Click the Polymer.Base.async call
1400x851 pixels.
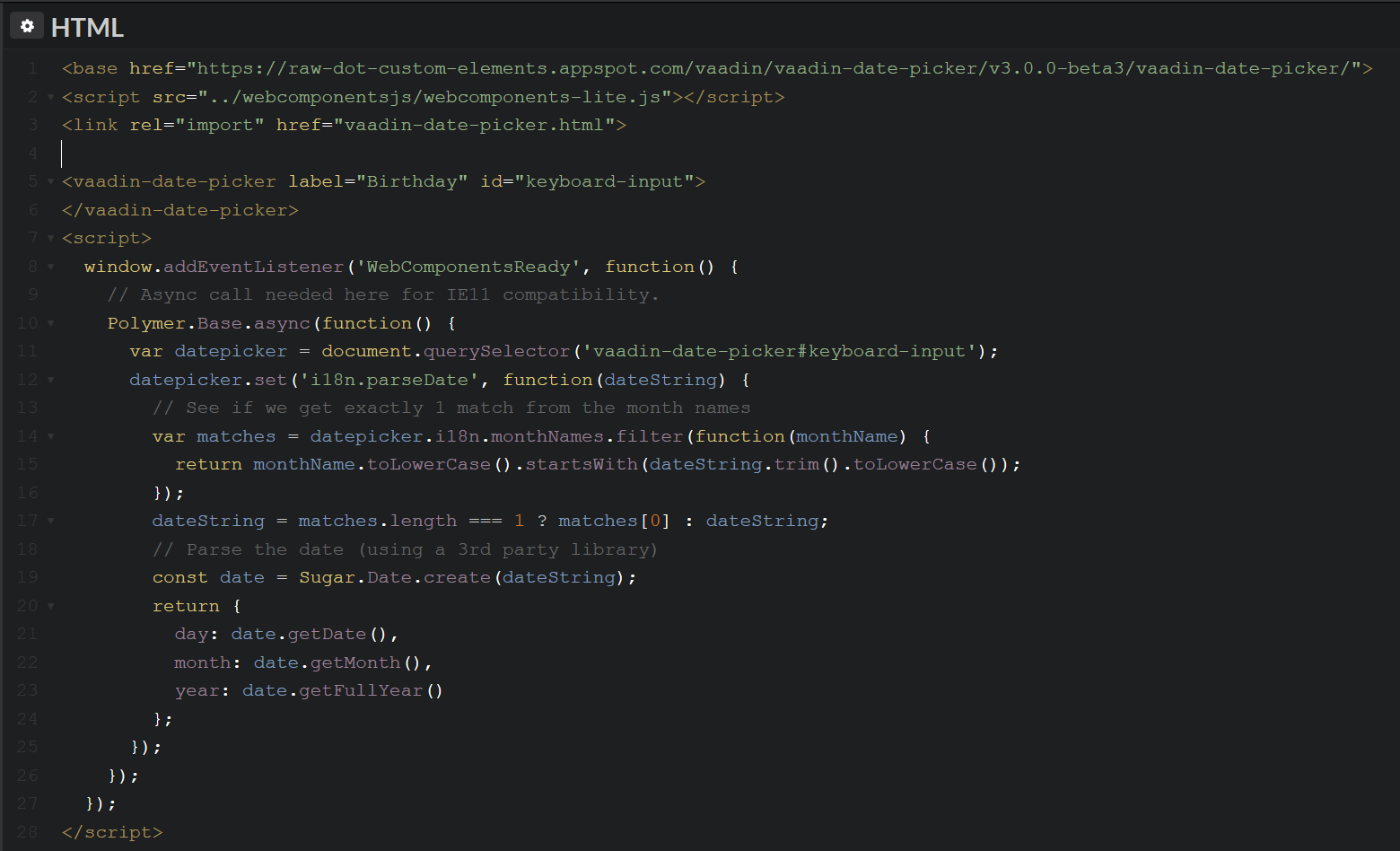click(x=208, y=323)
